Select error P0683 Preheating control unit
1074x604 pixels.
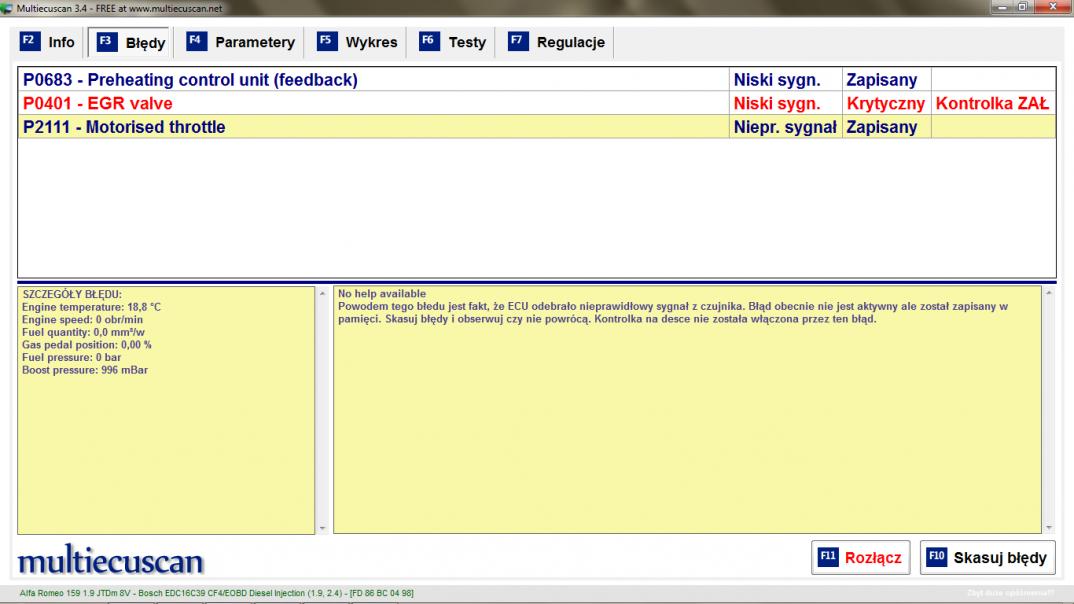[536, 79]
